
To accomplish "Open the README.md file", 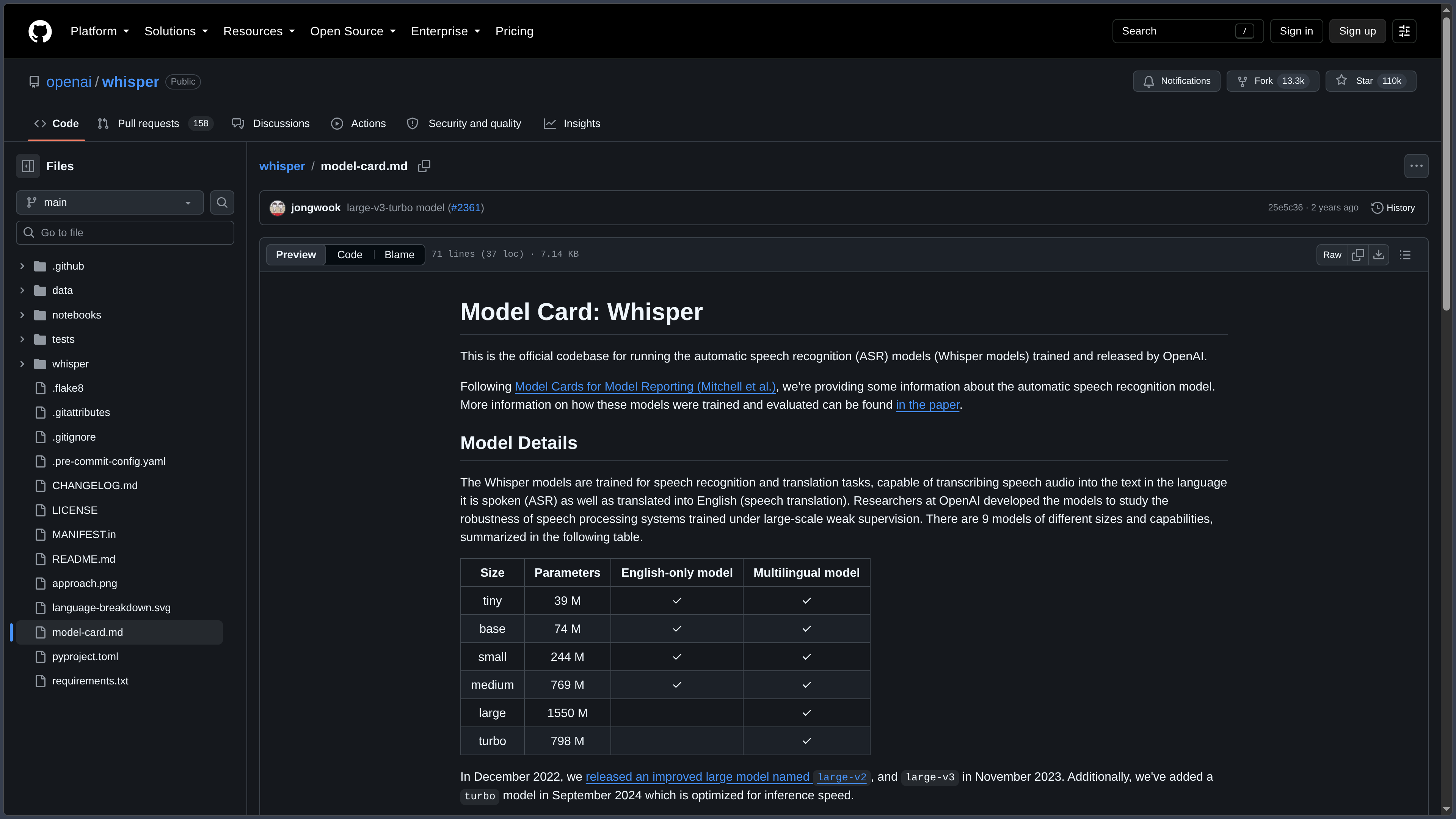I will tap(84, 559).
